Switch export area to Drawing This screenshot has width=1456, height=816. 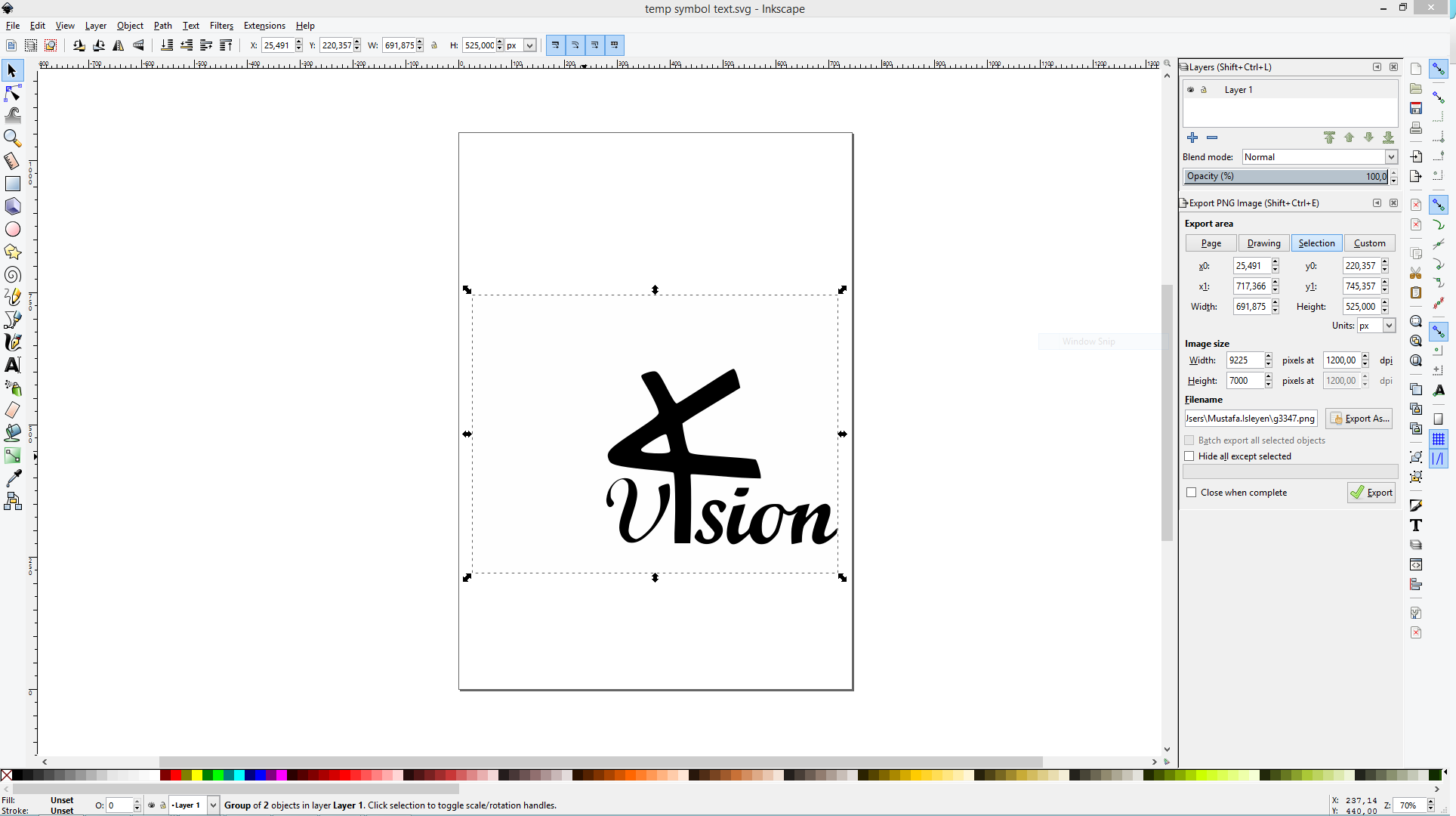pyautogui.click(x=1263, y=243)
